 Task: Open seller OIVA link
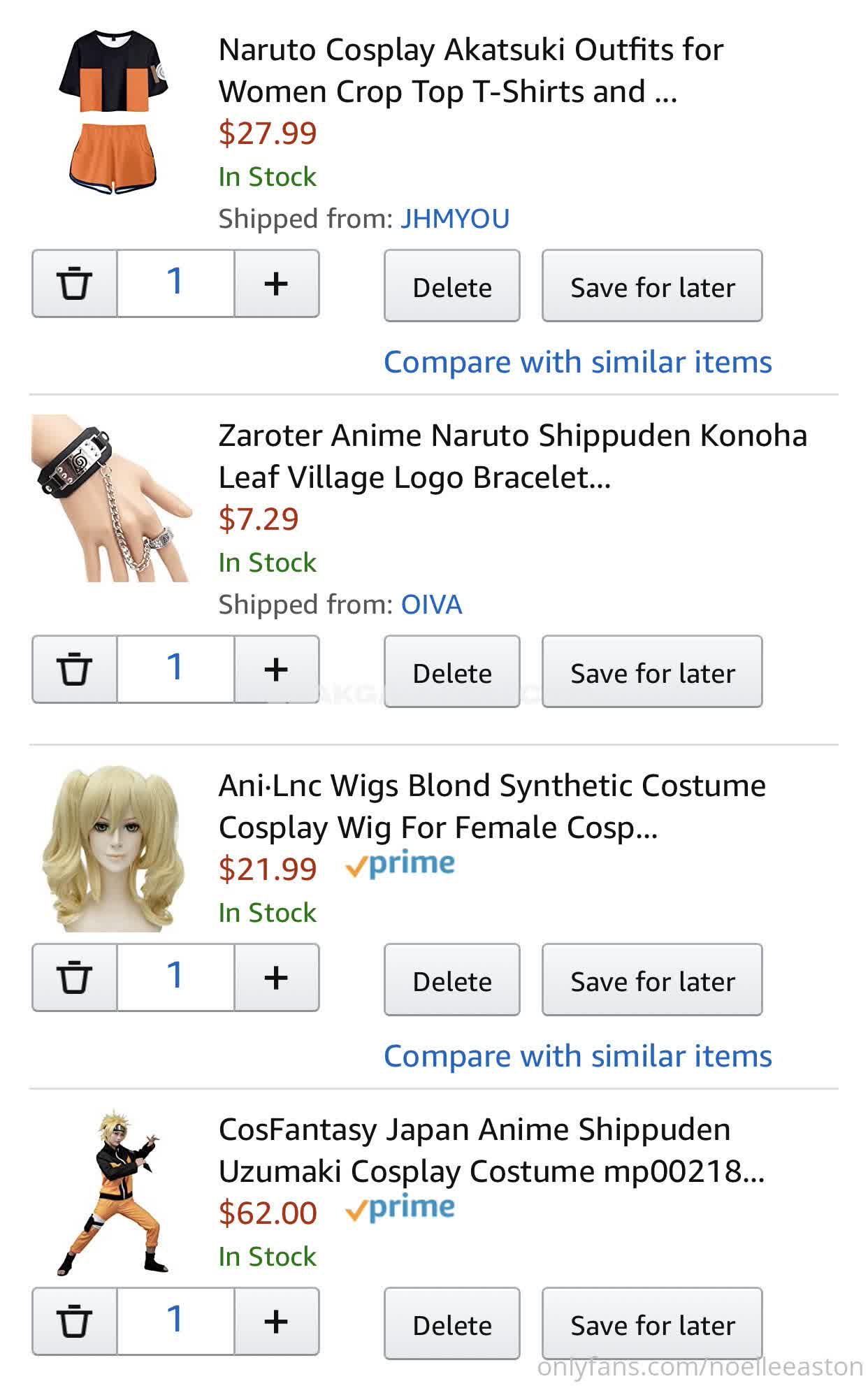pos(431,605)
